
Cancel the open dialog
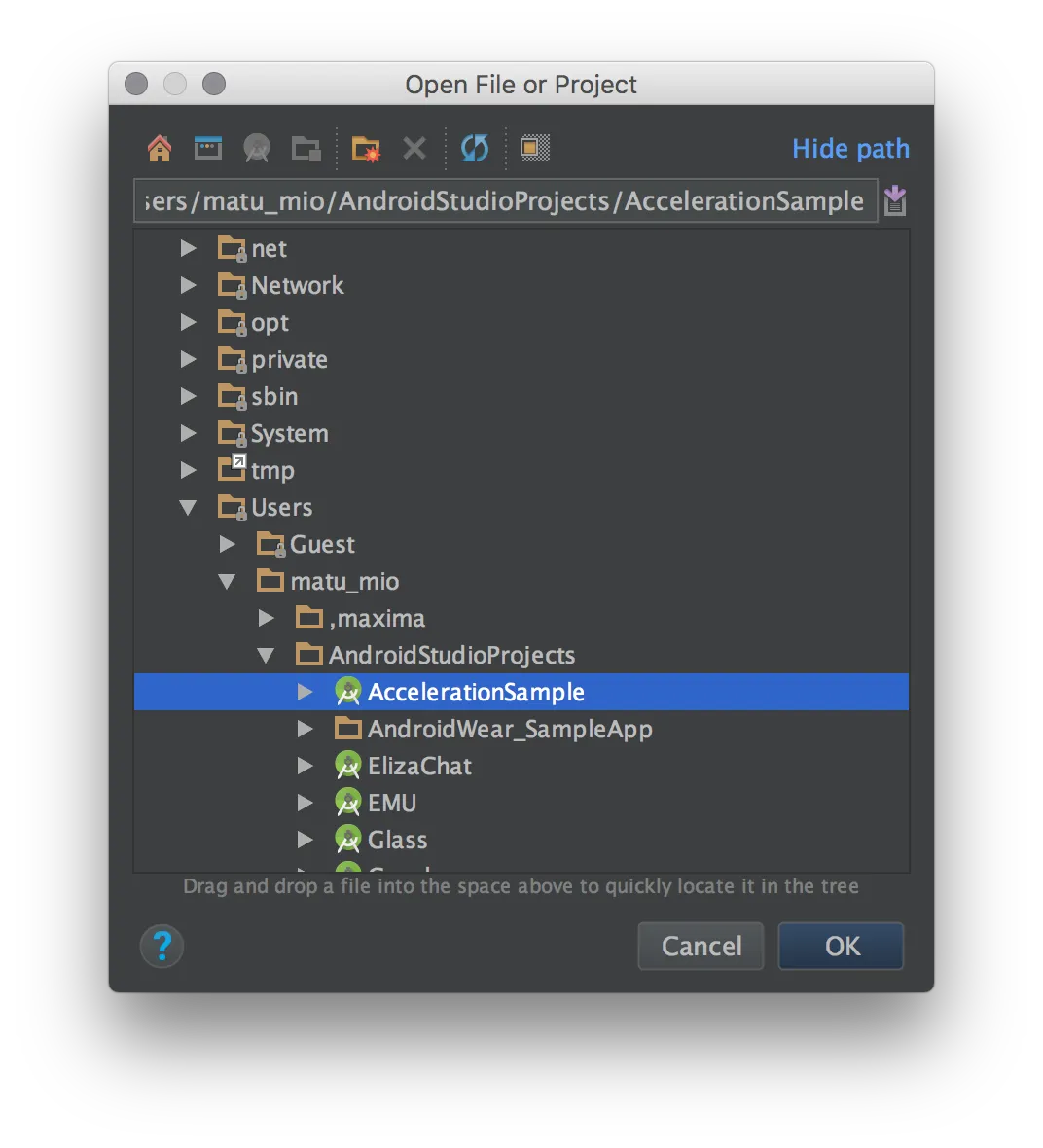[x=701, y=946]
